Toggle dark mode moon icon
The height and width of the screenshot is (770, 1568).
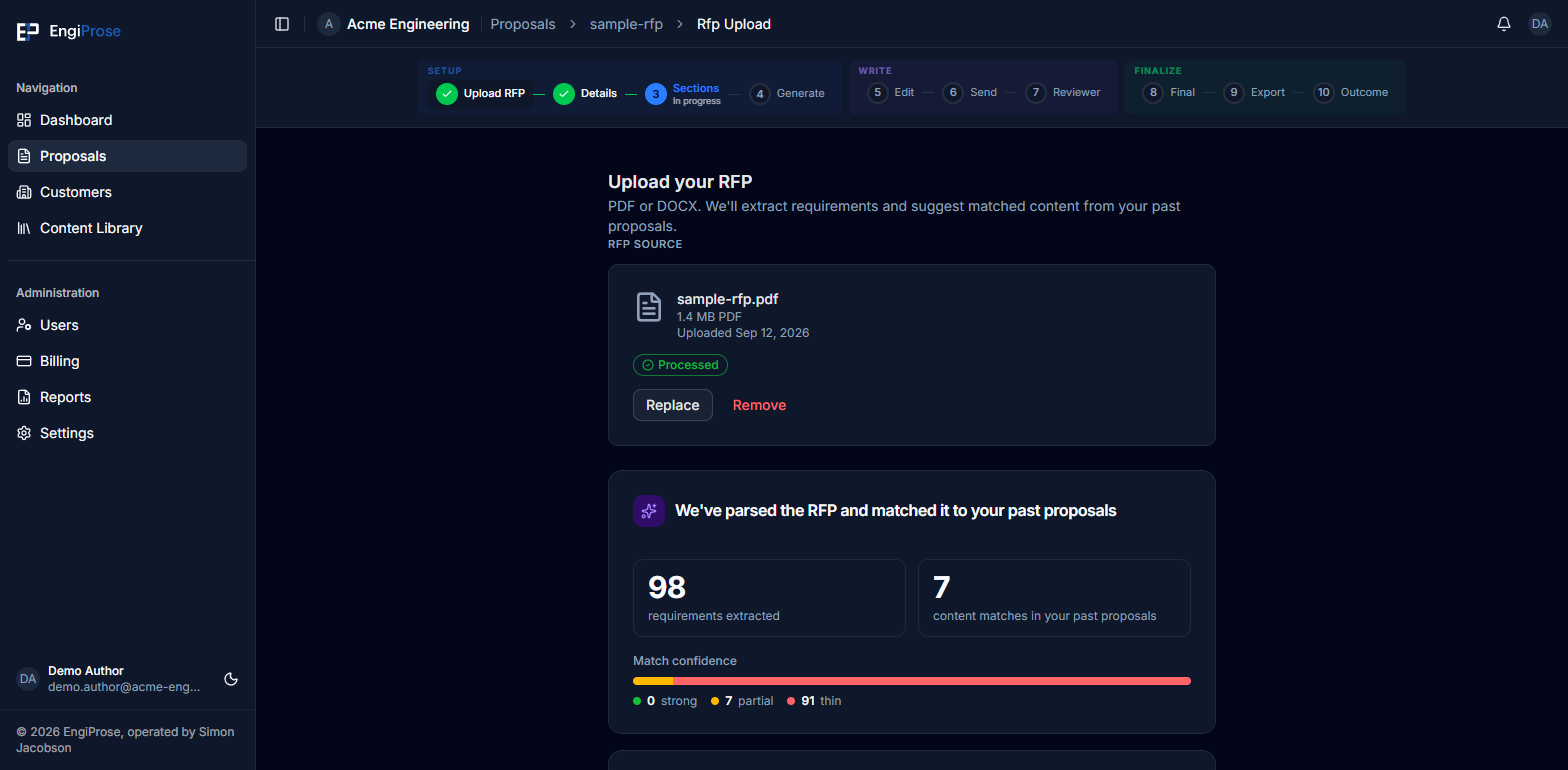tap(231, 679)
